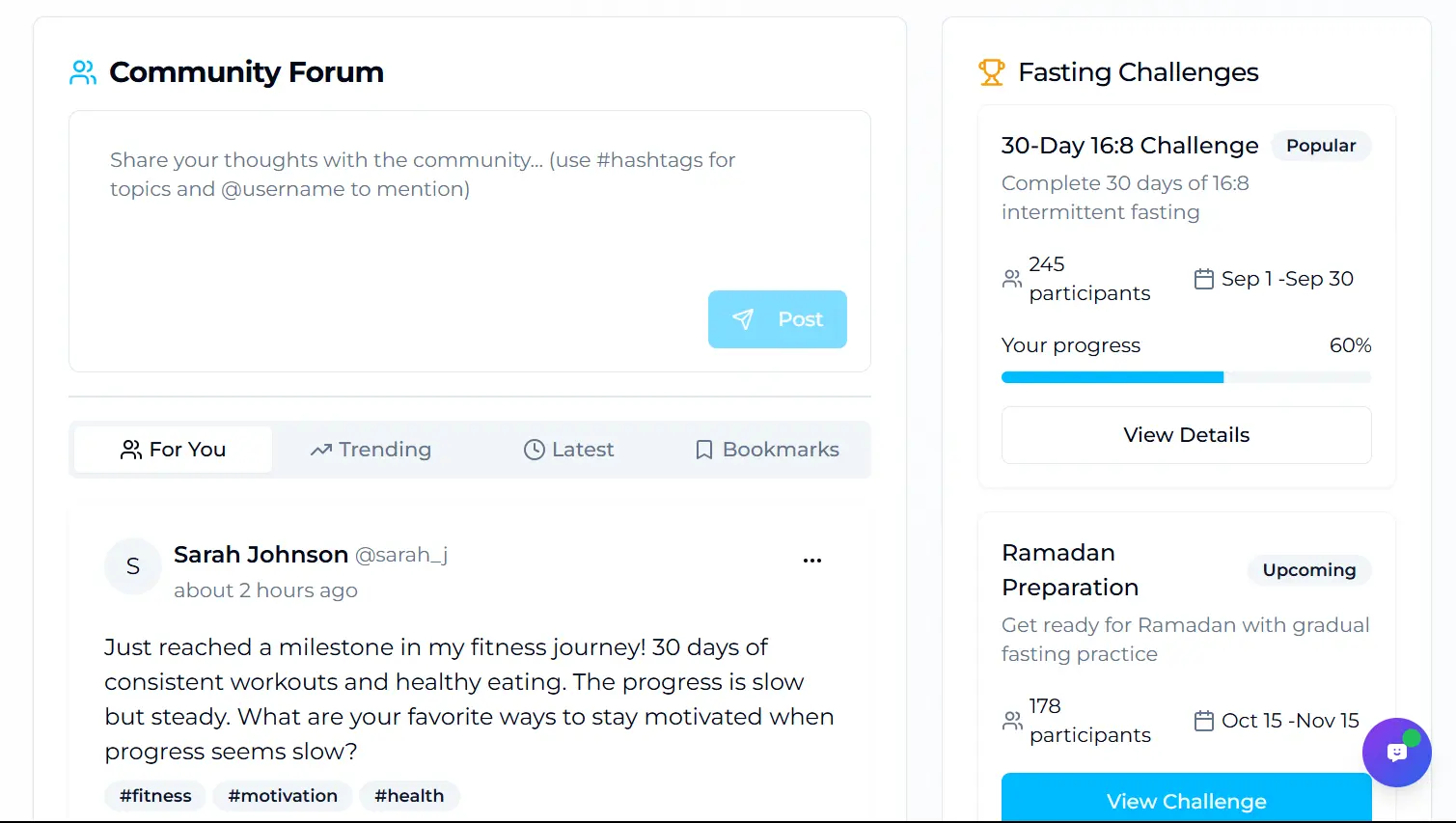Click the calendar icon beside Sep 1 -Sep 30
The image size is (1456, 823).
(1204, 279)
